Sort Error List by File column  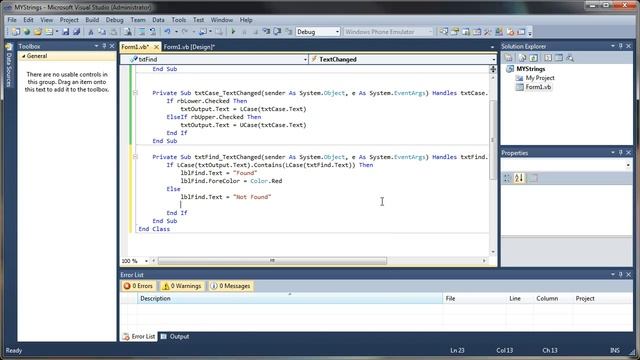(474, 298)
